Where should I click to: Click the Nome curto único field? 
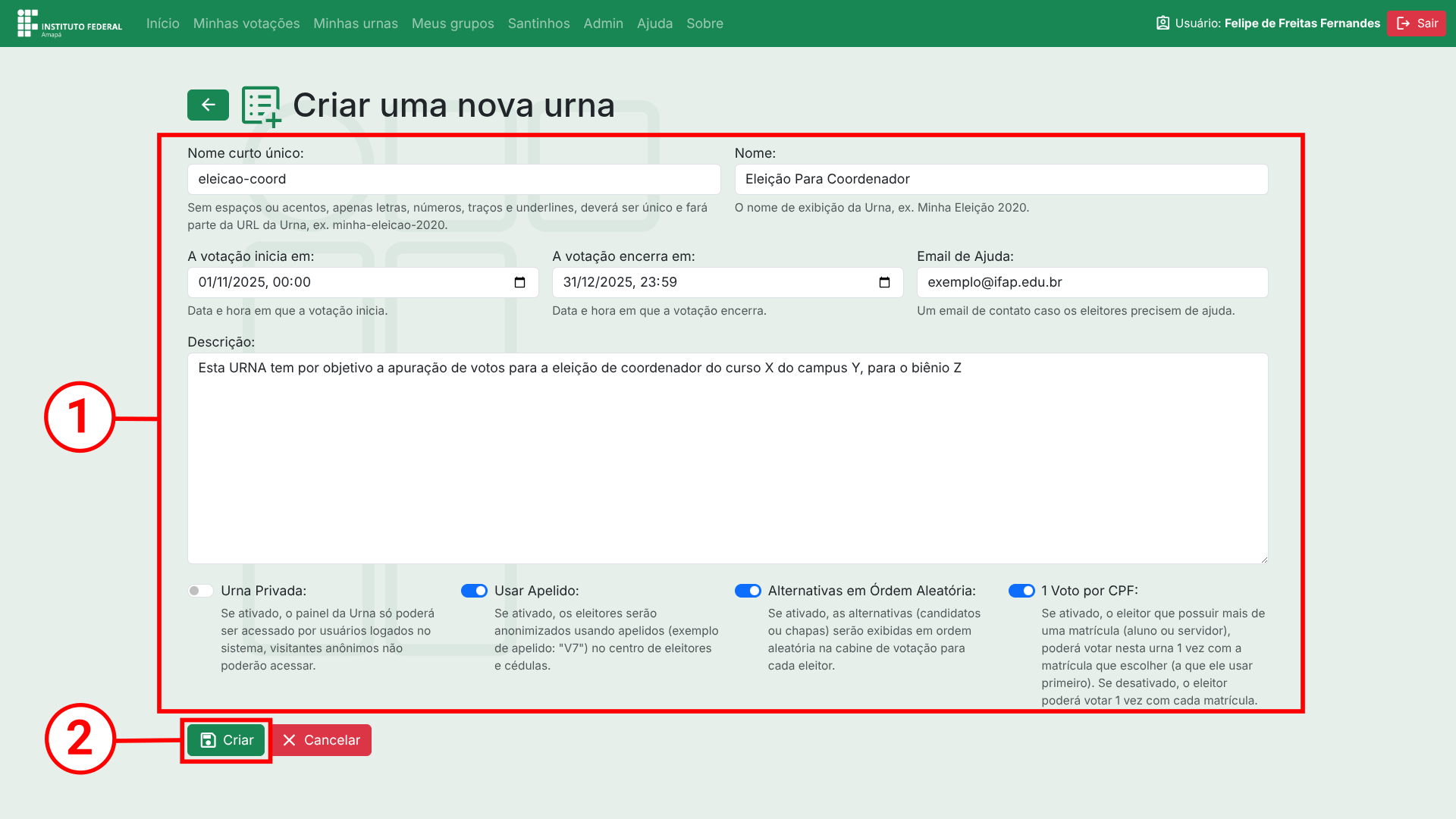(453, 179)
